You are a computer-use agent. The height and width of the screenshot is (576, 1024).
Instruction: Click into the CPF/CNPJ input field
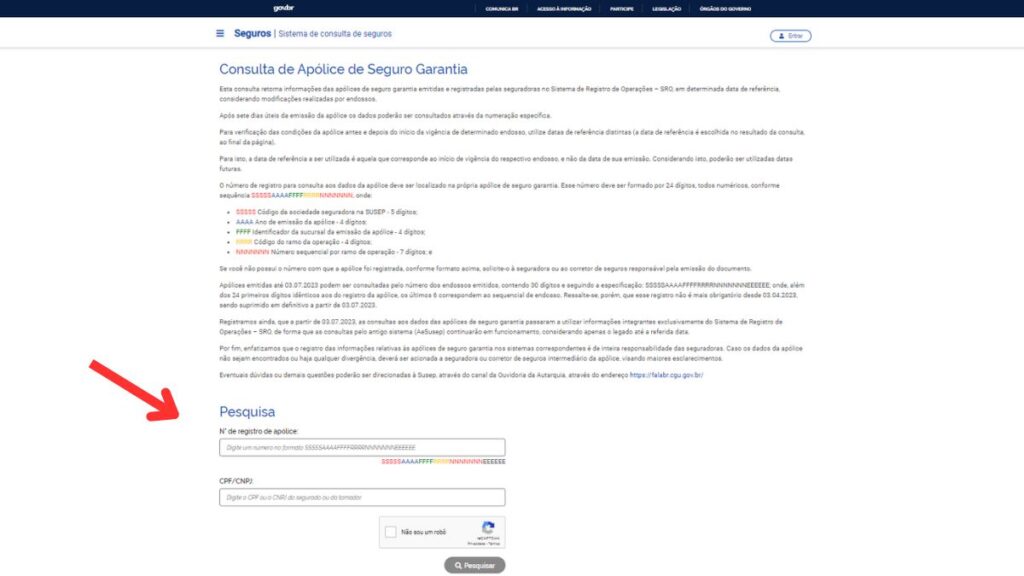coord(362,497)
